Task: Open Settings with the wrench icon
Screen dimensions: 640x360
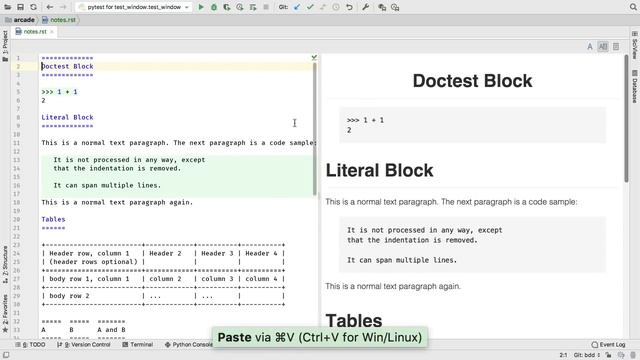Action: click(x=366, y=7)
